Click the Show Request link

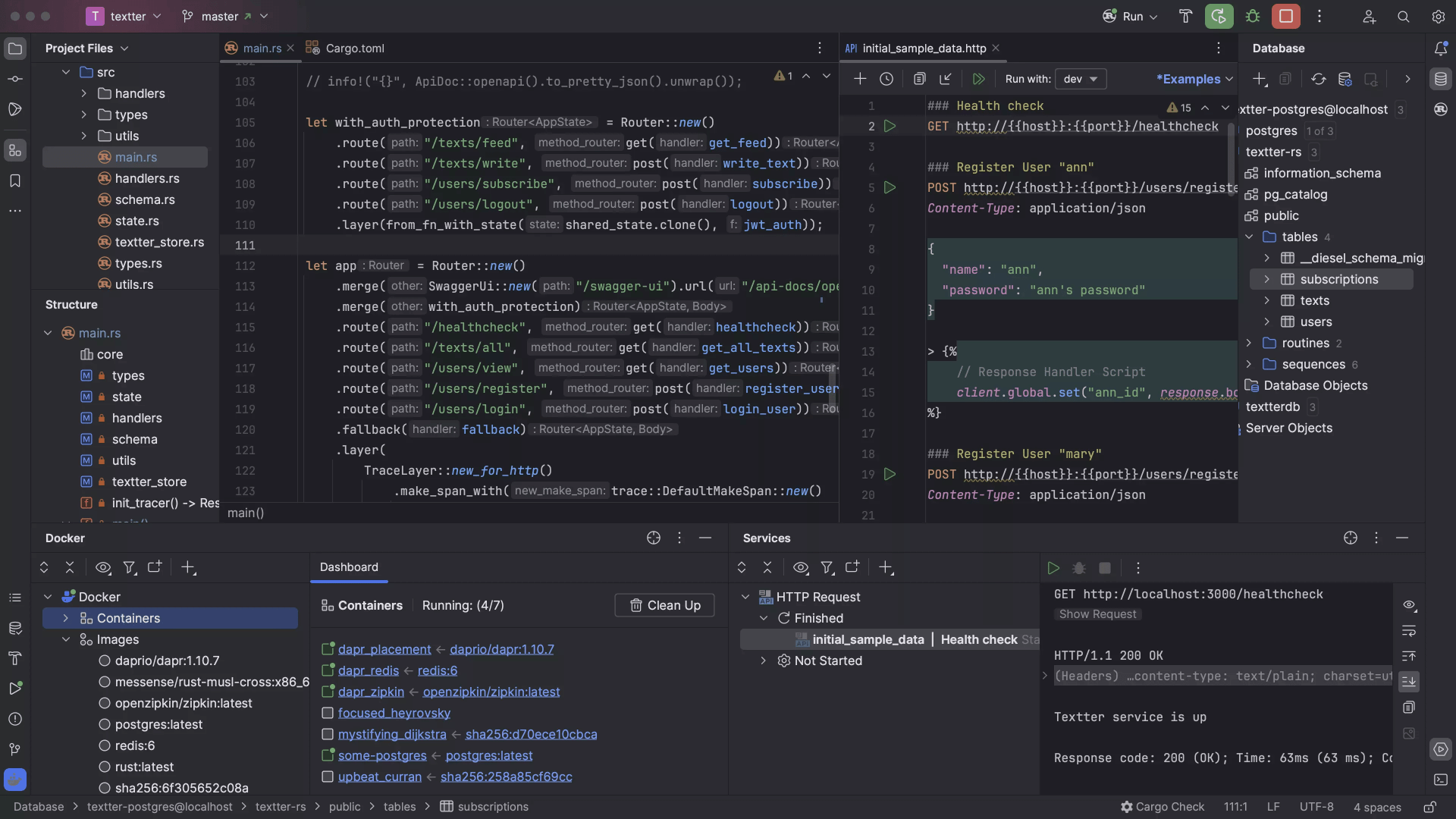tap(1098, 614)
